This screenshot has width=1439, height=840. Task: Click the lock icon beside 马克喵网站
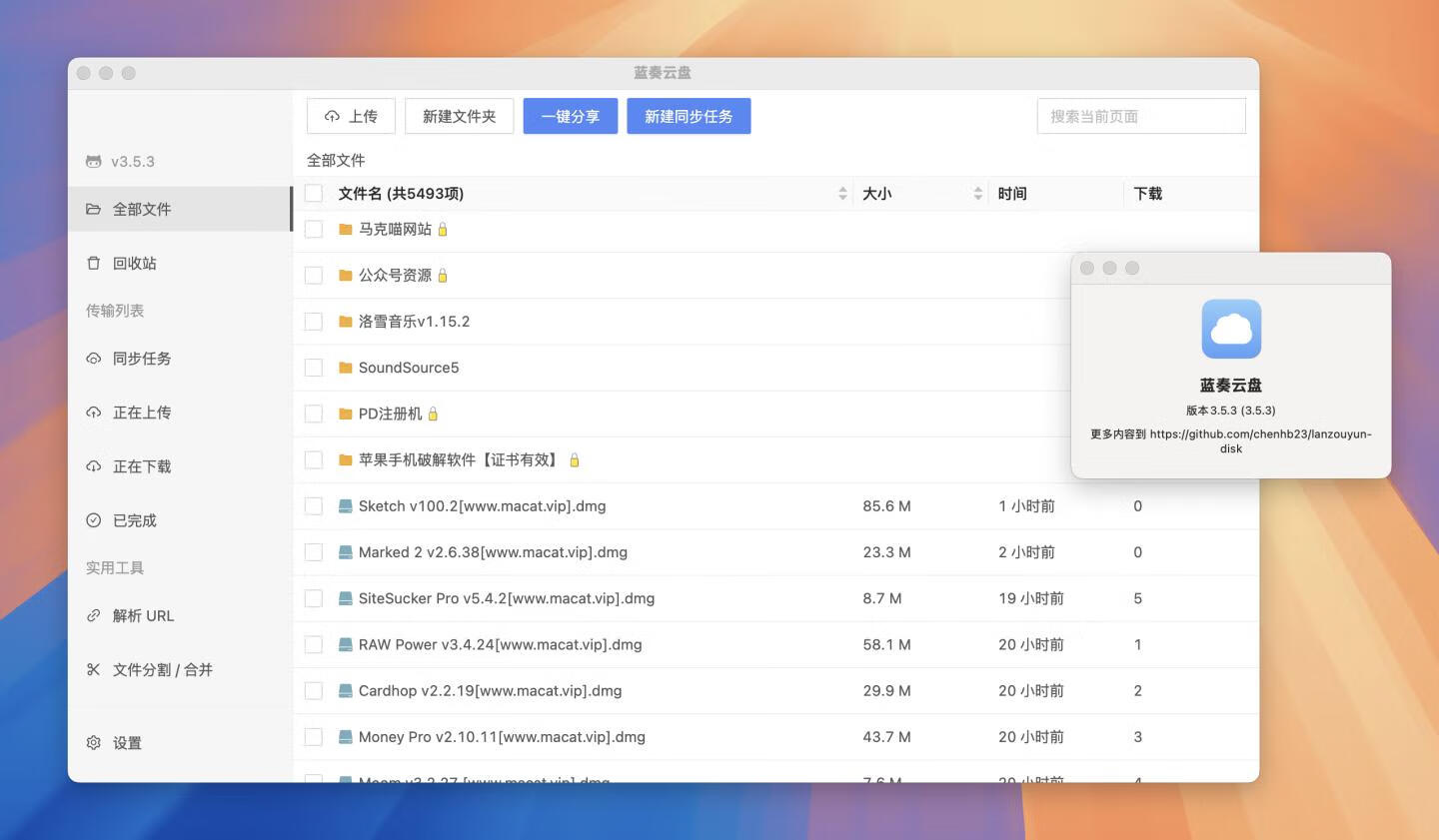(443, 230)
